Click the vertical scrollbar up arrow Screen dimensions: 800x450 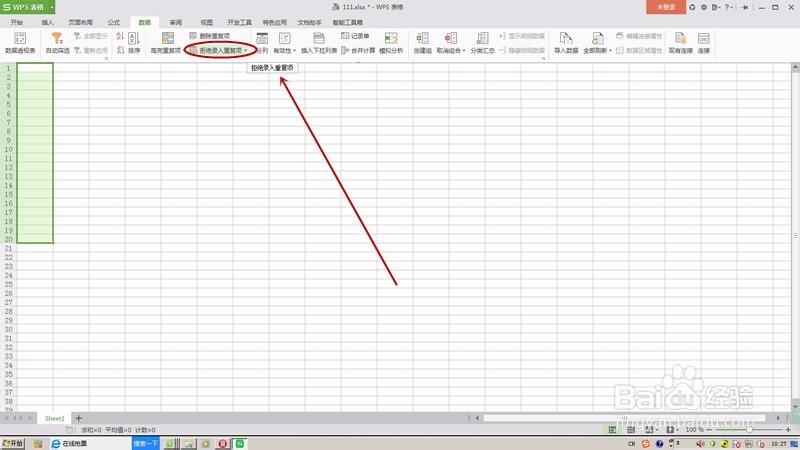[x=795, y=67]
